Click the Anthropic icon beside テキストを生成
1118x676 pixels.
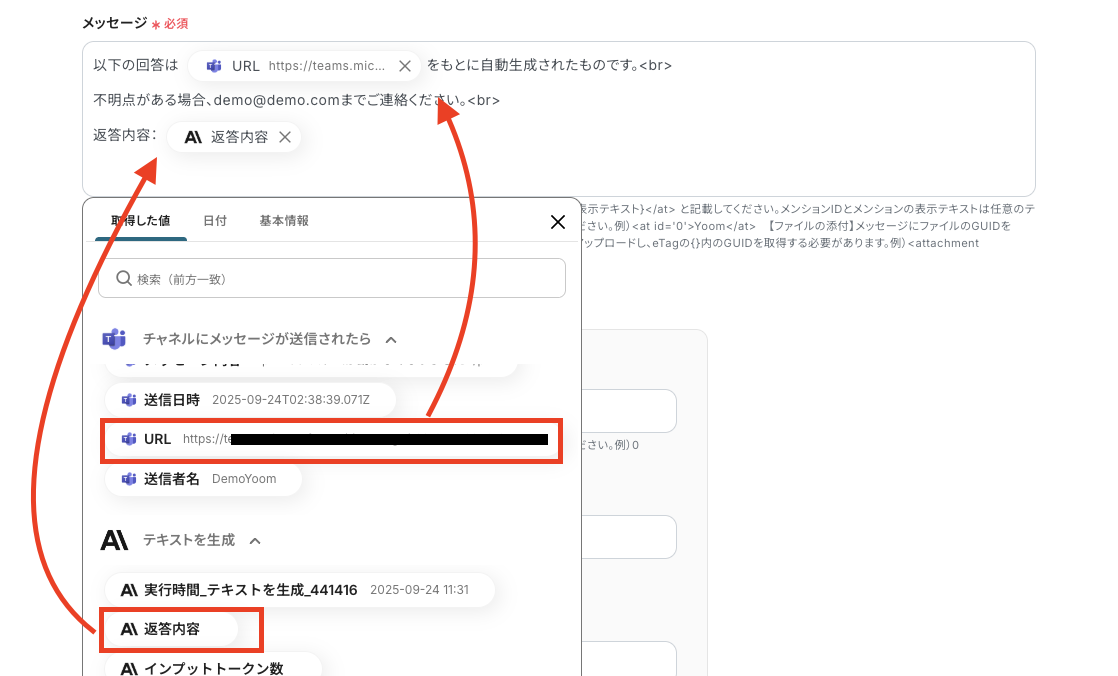[x=114, y=540]
